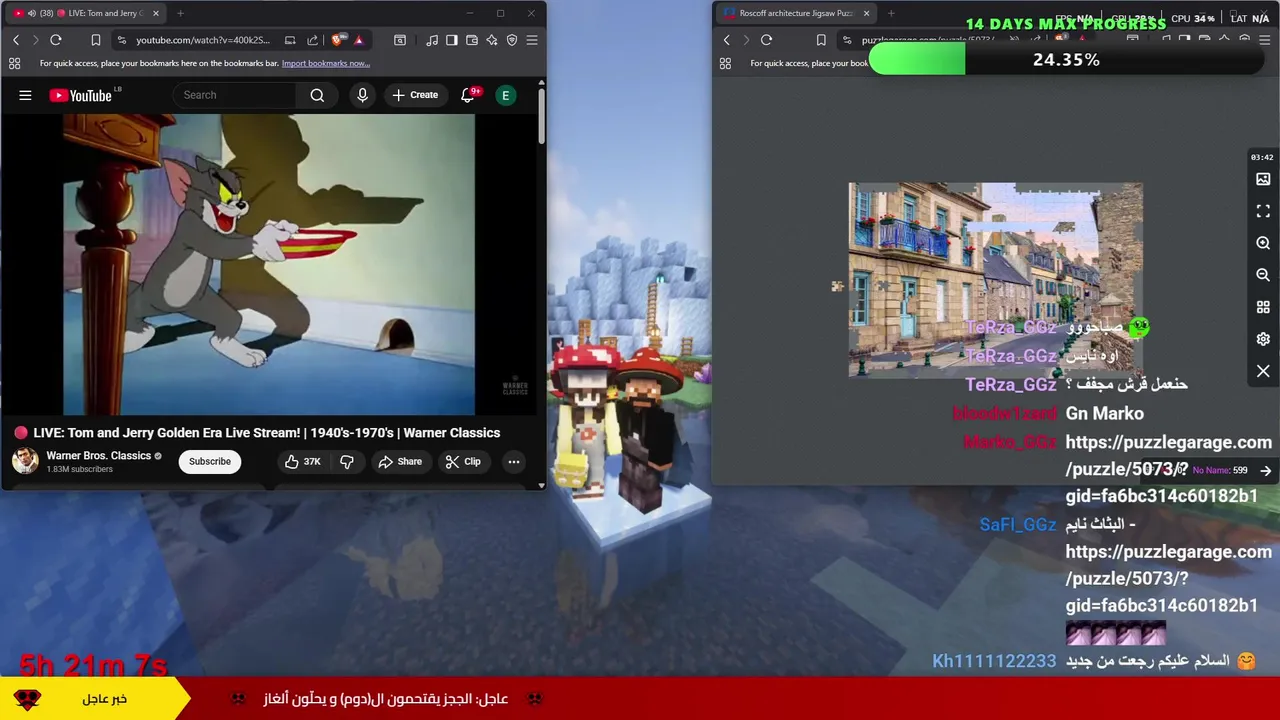Click the YouTube page vertical scrollbar
The image size is (1280, 720).
point(542,115)
